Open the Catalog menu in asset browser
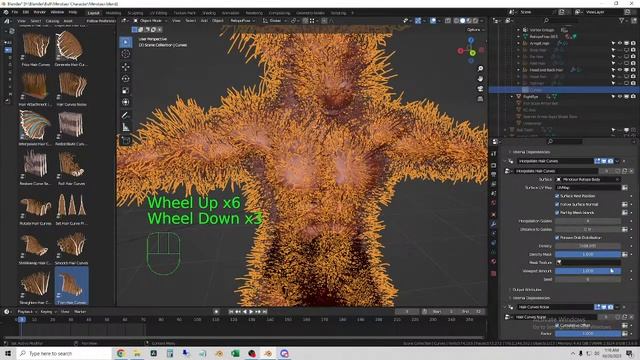 [52, 20]
